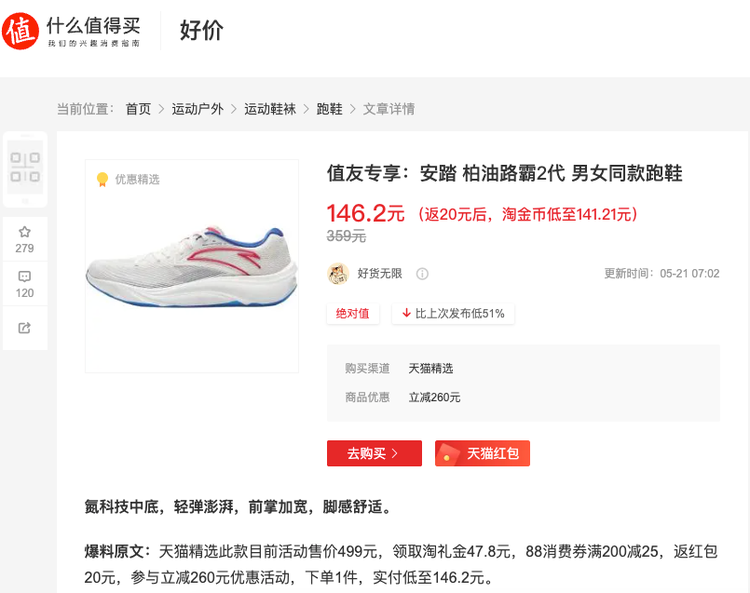
Task: Click the red envelope icon on 天猫红包
Action: pos(448,453)
